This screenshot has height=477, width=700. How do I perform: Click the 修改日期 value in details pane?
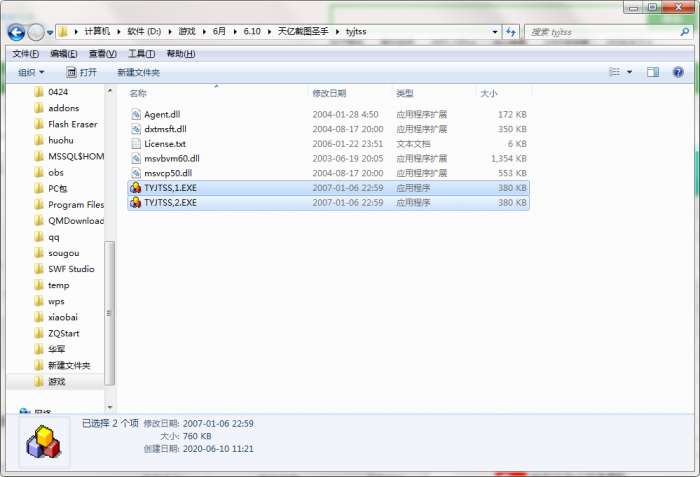click(218, 423)
